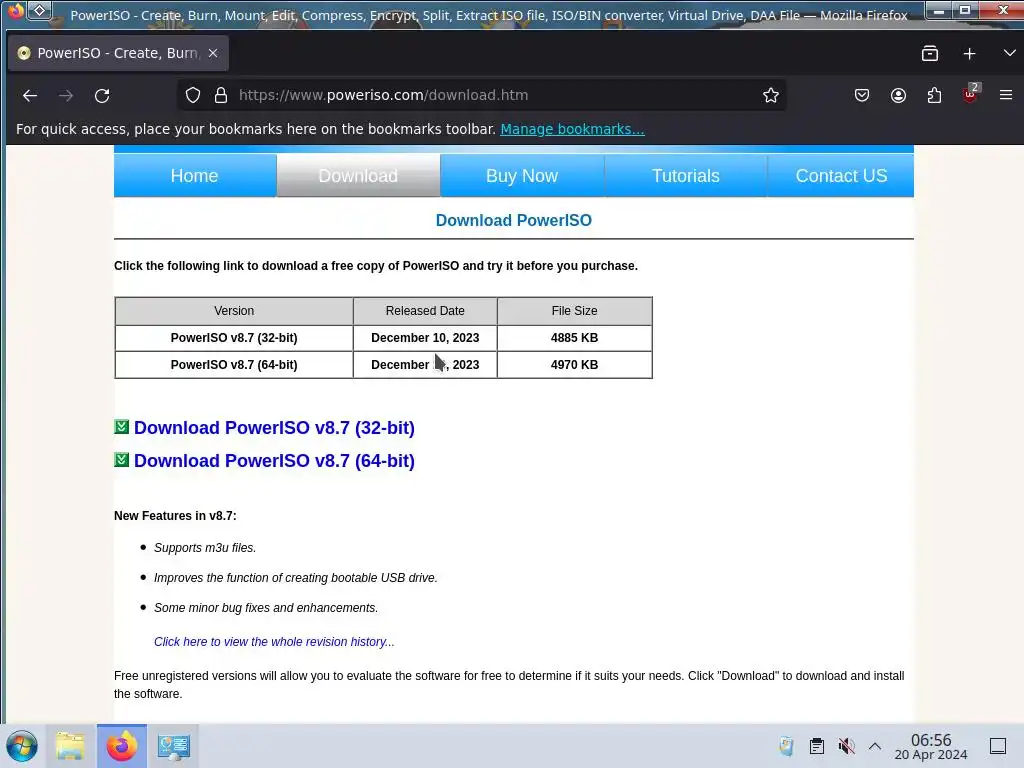This screenshot has width=1024, height=768.
Task: Click the device notifier icon in system tray
Action: 786,746
